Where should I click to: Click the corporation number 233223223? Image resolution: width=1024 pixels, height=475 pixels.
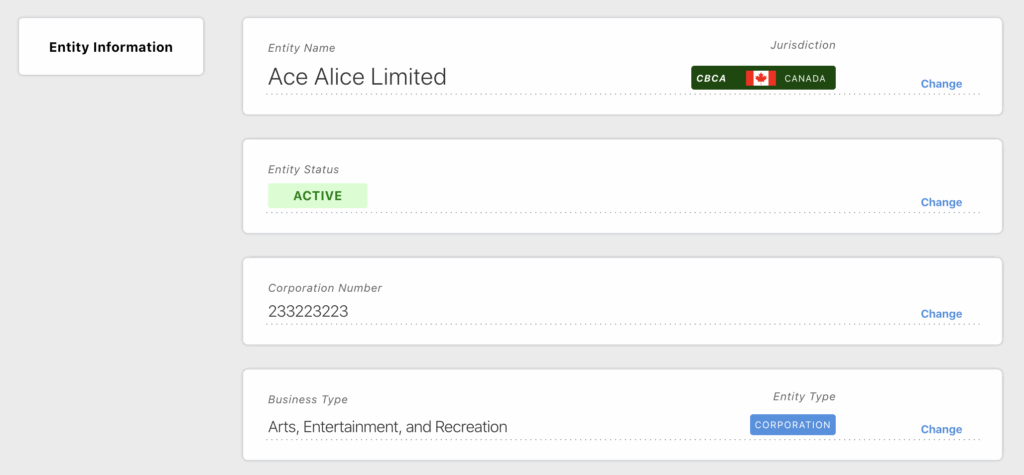click(308, 311)
